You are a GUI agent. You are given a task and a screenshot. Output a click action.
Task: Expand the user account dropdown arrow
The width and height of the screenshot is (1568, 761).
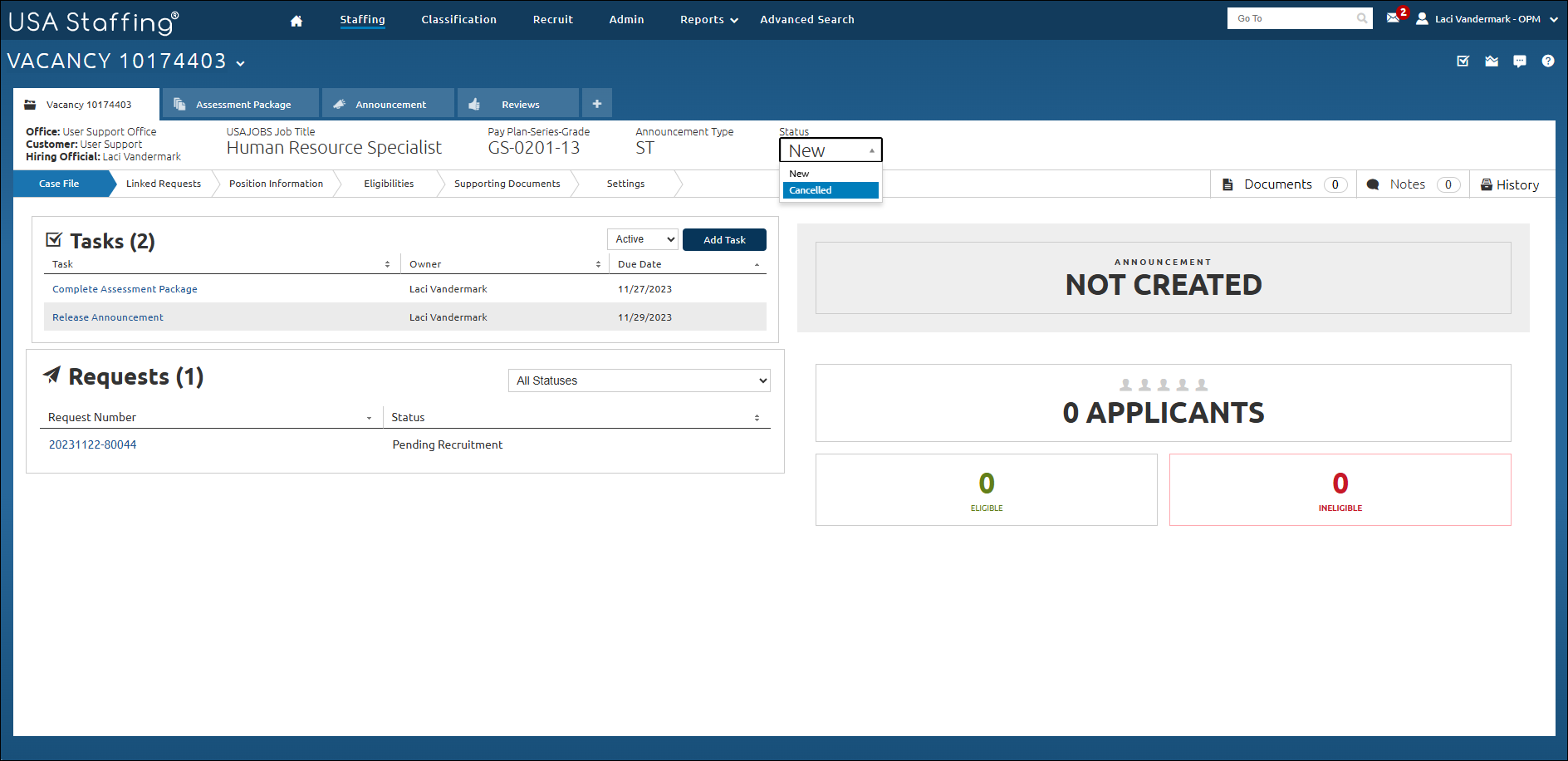click(x=1553, y=19)
